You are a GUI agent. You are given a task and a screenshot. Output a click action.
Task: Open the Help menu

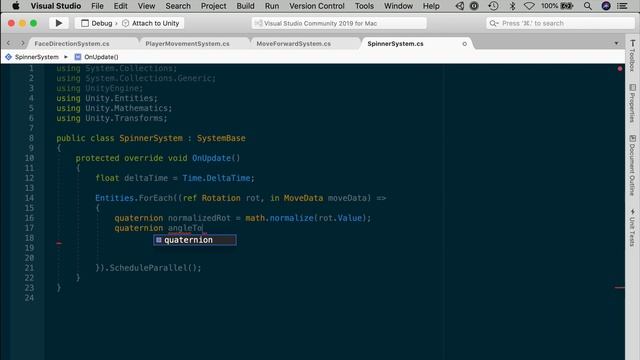(431, 6)
